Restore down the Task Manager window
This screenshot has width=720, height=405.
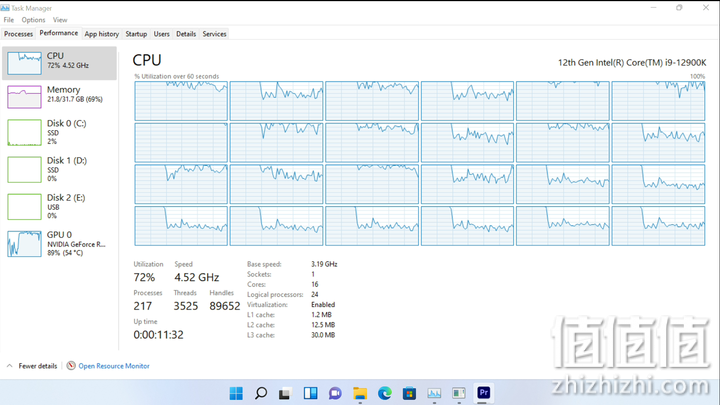(x=679, y=8)
